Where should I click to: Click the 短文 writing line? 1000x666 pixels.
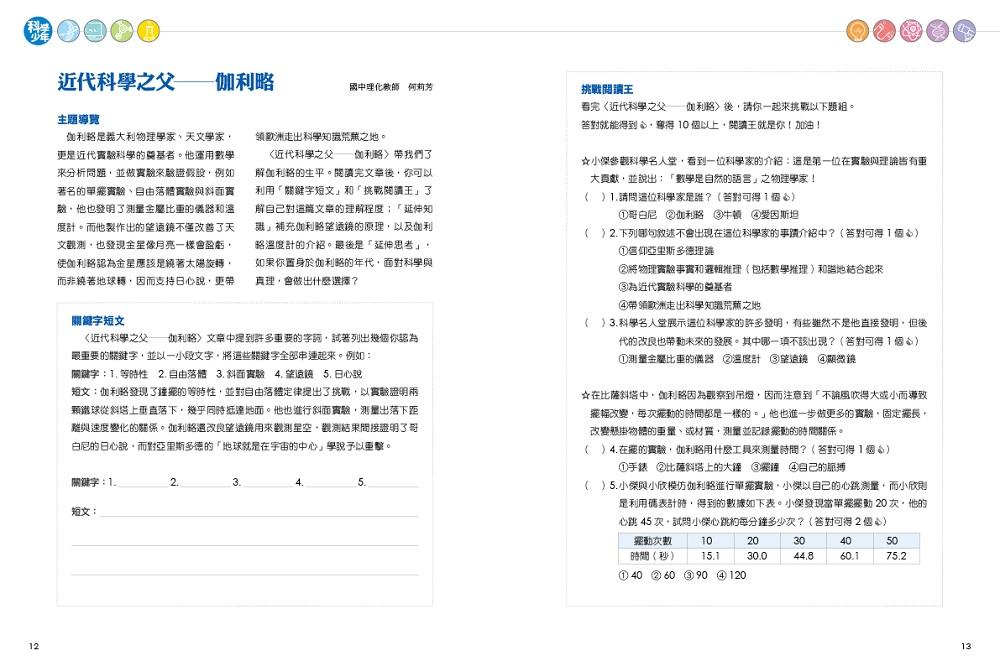[x=259, y=512]
